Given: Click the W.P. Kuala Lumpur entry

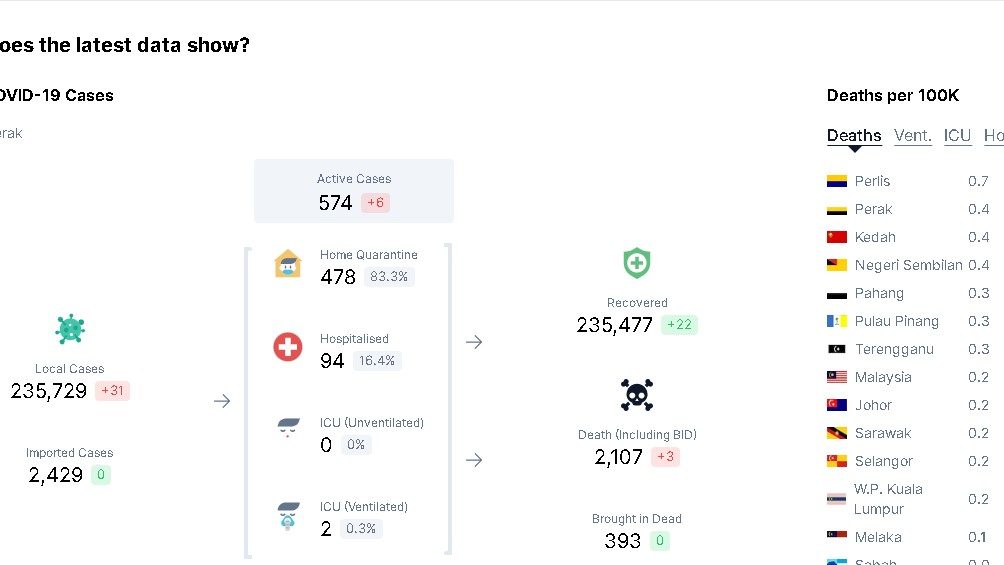Looking at the screenshot, I should point(888,499).
